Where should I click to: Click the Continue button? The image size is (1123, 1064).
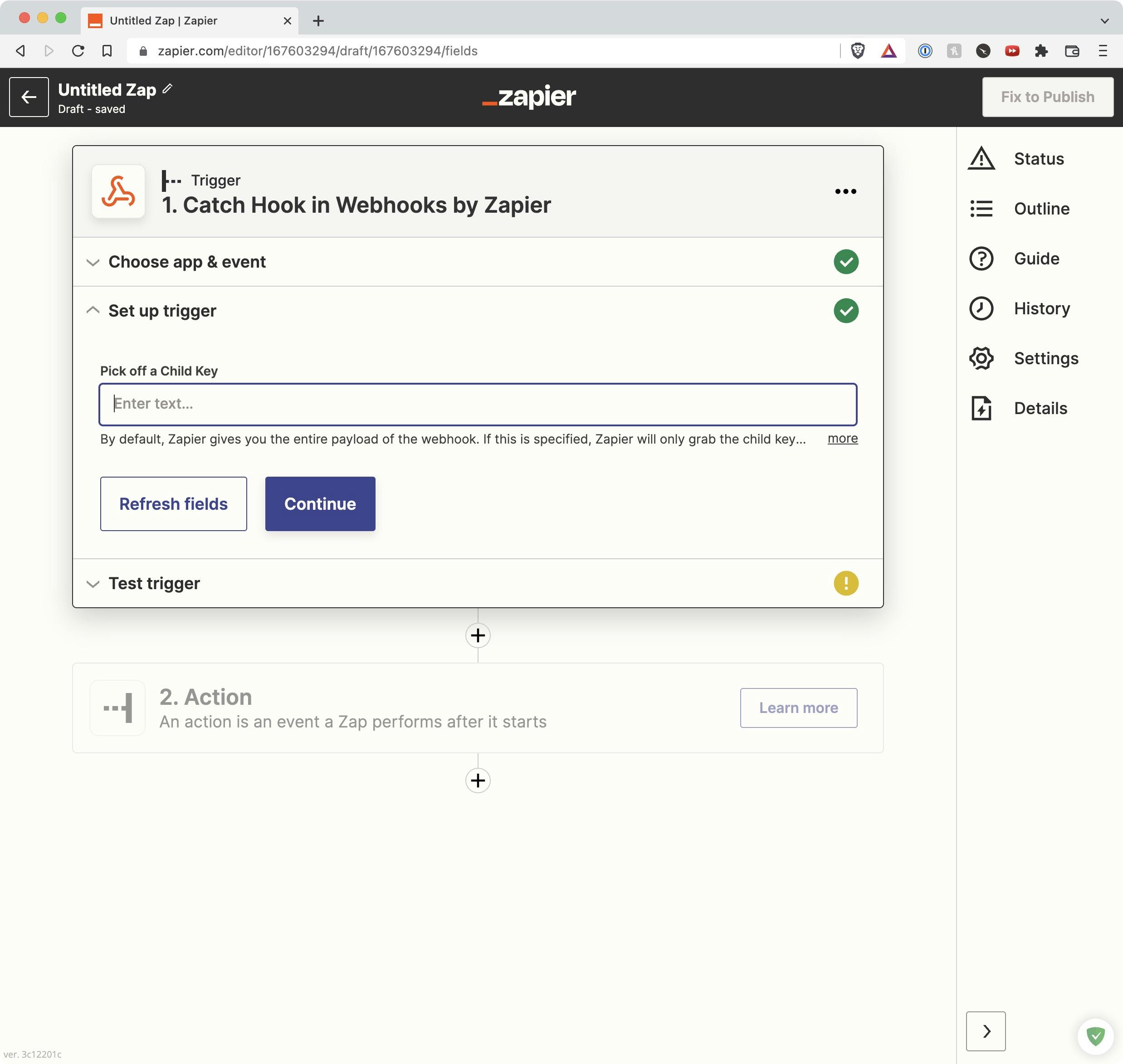coord(320,503)
